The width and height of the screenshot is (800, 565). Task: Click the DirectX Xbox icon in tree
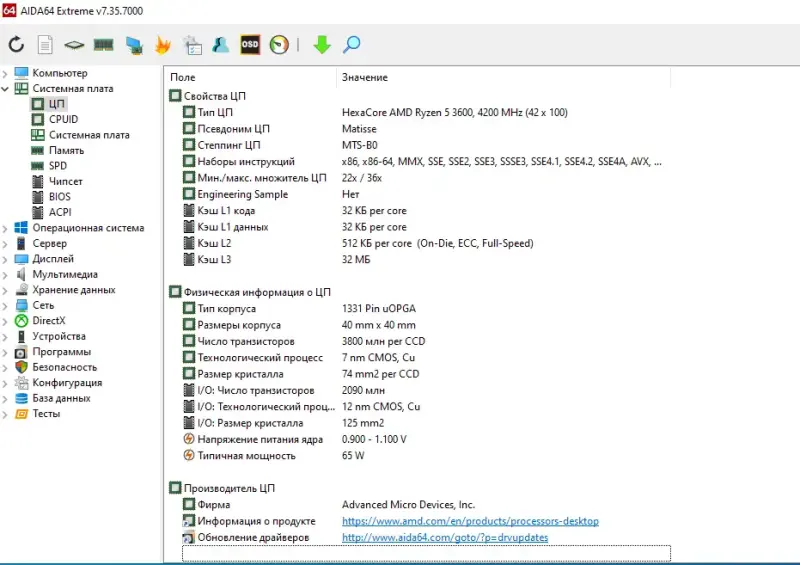21,321
